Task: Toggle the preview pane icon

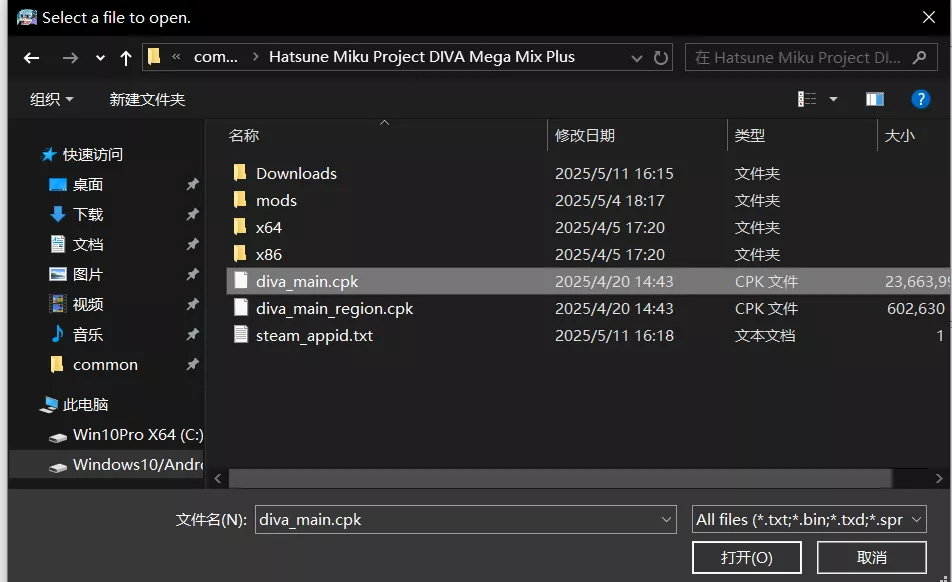Action: point(875,99)
